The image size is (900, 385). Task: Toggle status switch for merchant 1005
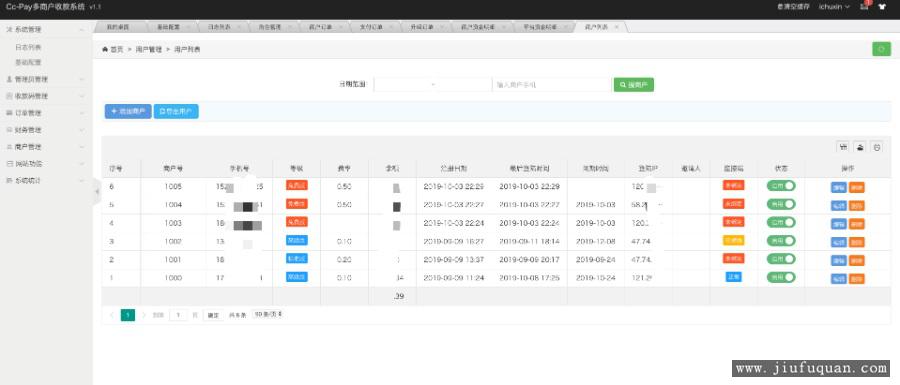[781, 185]
